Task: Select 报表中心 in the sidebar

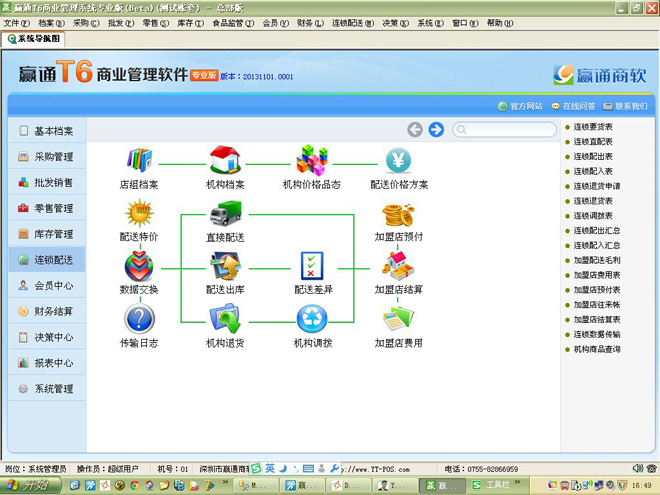Action: pos(46,362)
